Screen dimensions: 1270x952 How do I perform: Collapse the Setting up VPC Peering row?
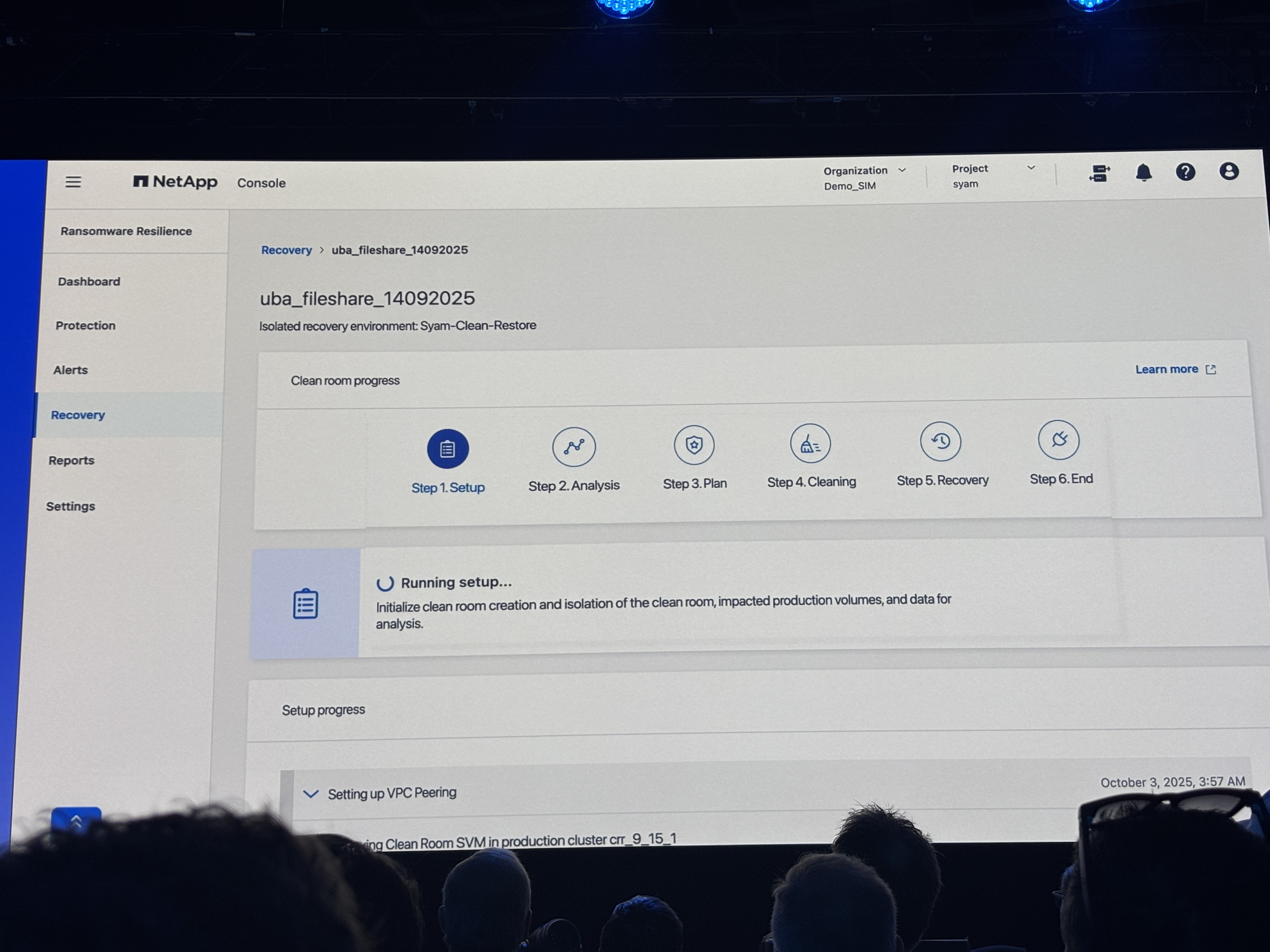(x=311, y=794)
